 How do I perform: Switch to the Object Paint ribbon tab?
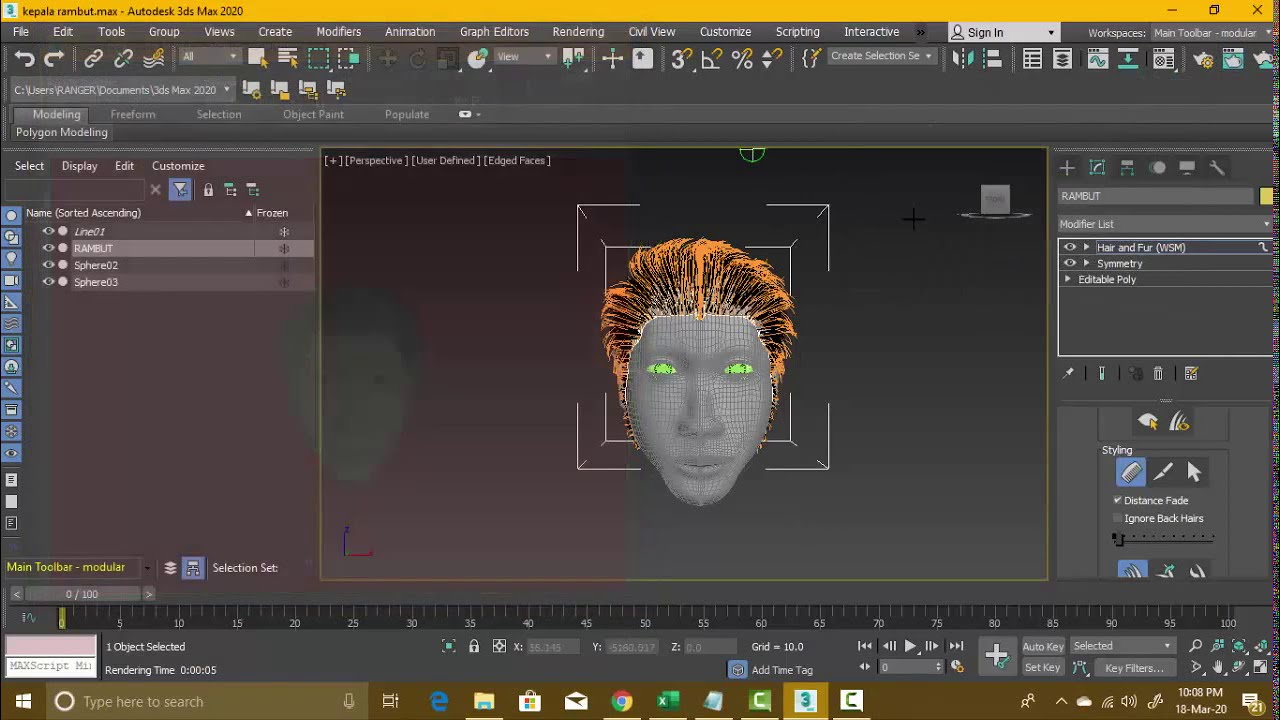click(313, 114)
